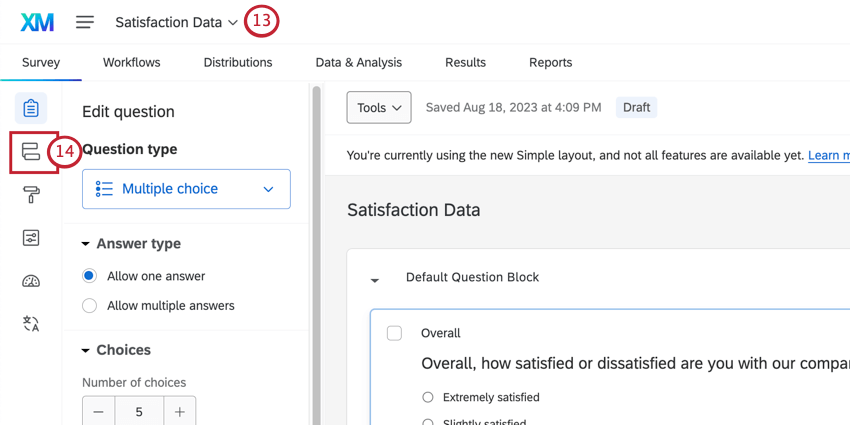
Task: Open the Tools menu button
Action: (x=378, y=107)
